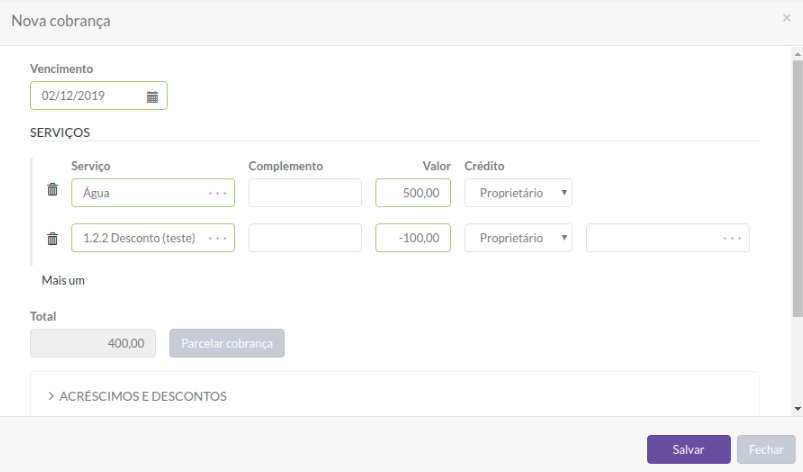803x472 pixels.
Task: Close the Nova cobrança dialog with X
Action: click(x=787, y=18)
